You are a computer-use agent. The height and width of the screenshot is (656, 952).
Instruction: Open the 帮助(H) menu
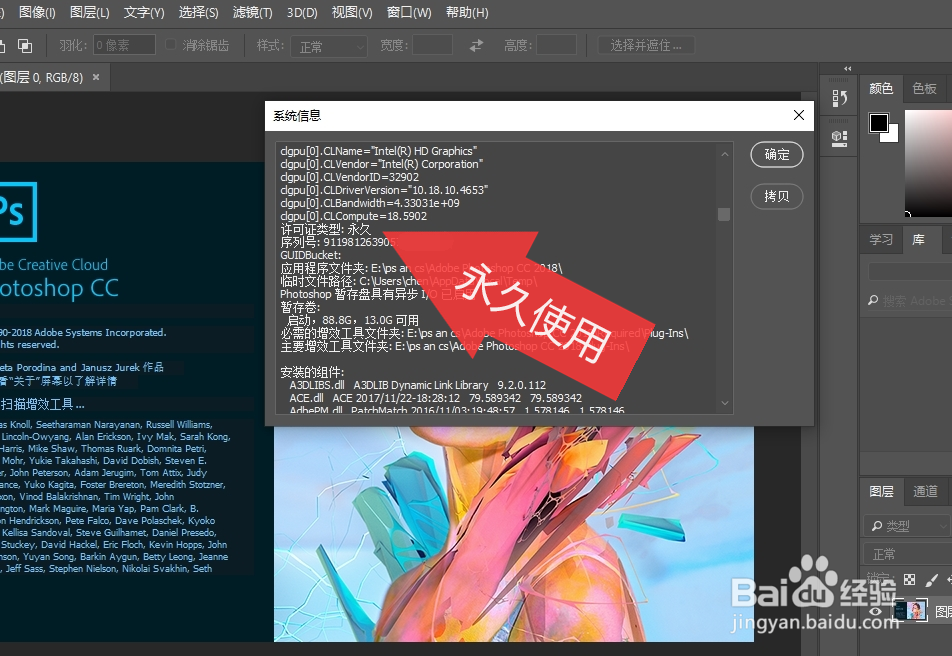(x=467, y=12)
